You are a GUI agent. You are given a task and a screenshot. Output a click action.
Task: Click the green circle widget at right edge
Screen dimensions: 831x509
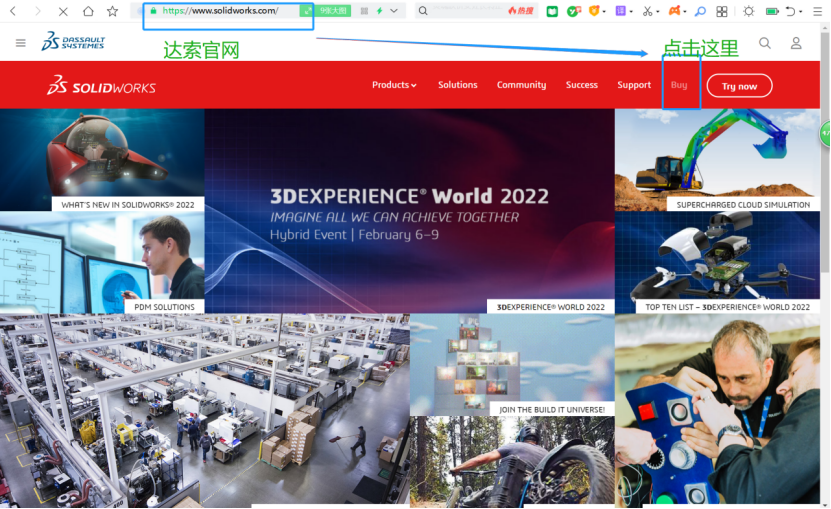pos(826,134)
